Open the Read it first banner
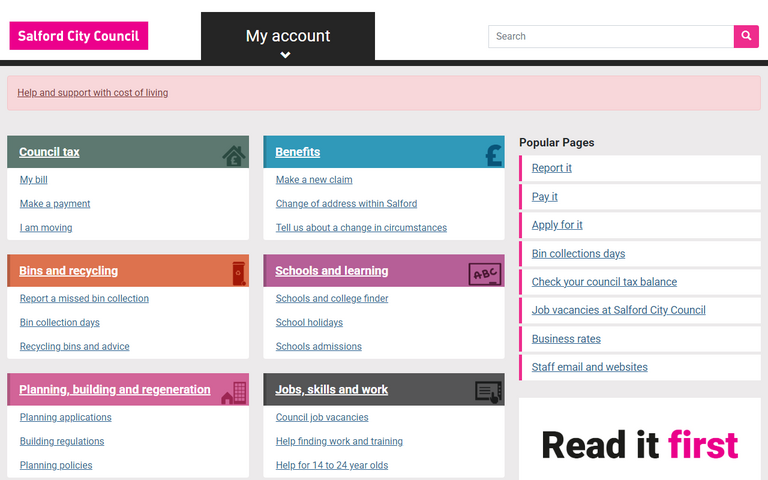The height and width of the screenshot is (480, 768). click(640, 444)
